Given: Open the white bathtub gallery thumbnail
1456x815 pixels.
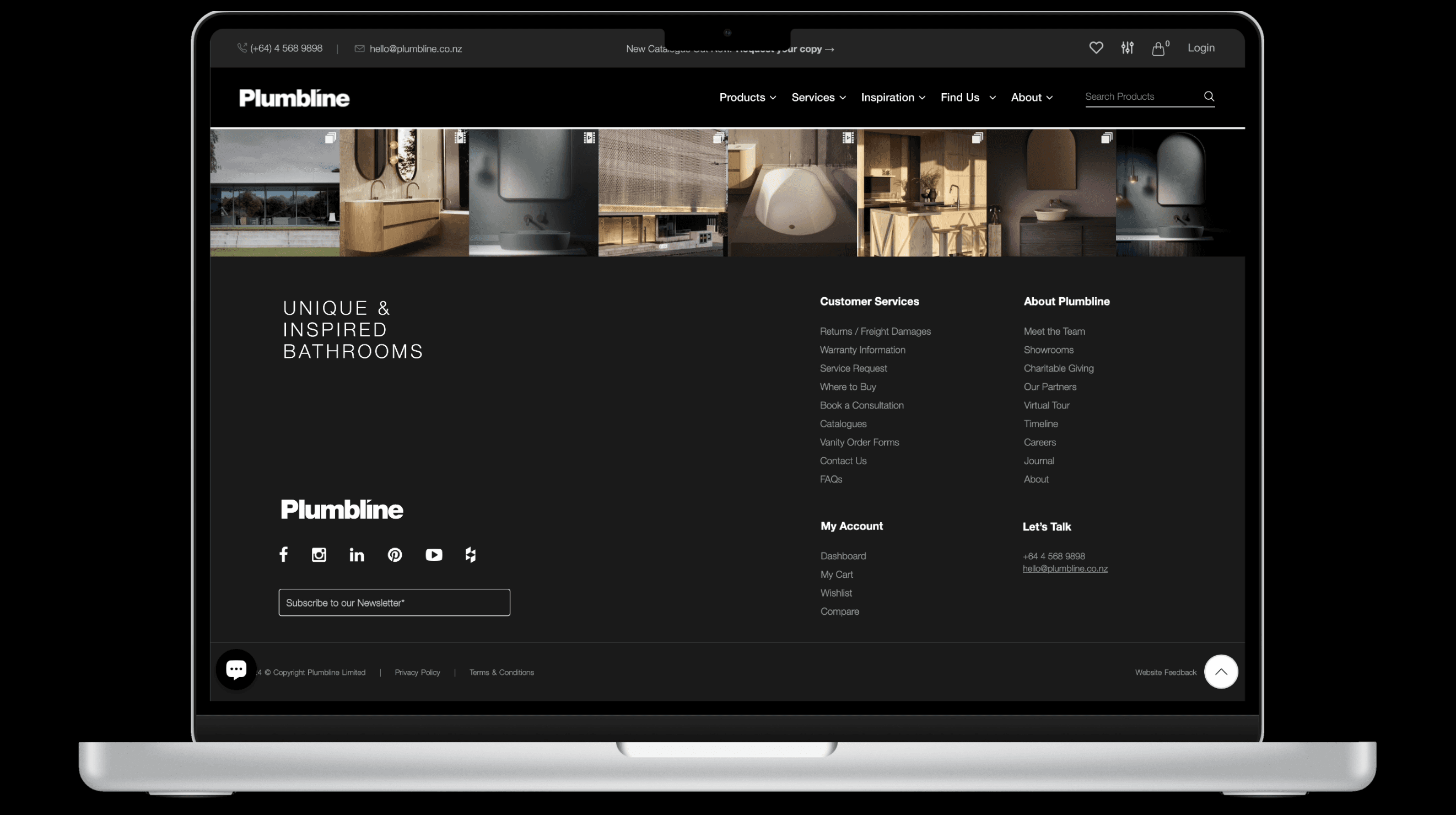Looking at the screenshot, I should pos(792,193).
